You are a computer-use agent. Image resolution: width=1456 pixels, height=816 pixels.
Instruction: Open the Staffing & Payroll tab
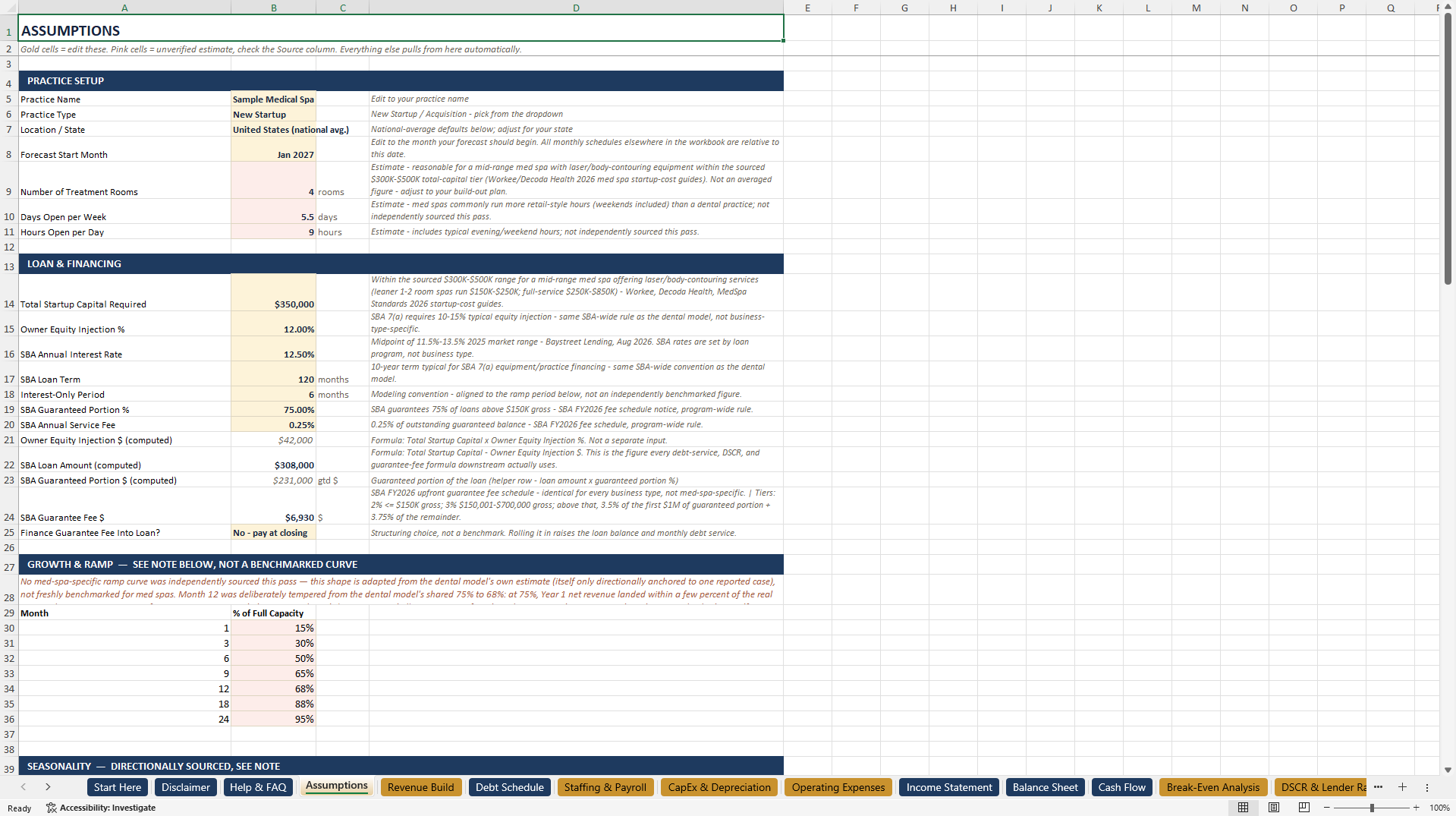click(x=605, y=787)
